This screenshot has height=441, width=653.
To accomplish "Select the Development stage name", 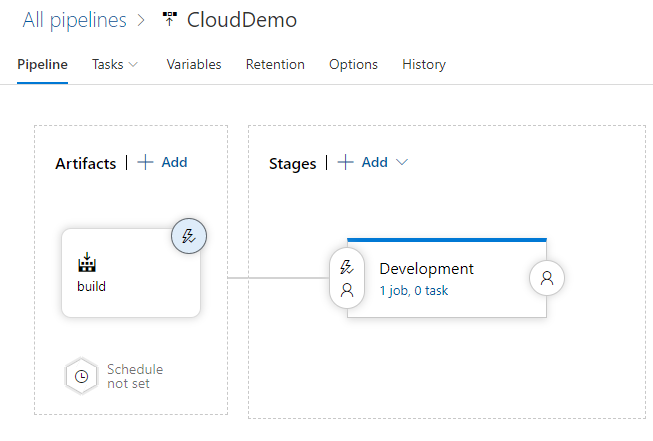I will tap(426, 268).
